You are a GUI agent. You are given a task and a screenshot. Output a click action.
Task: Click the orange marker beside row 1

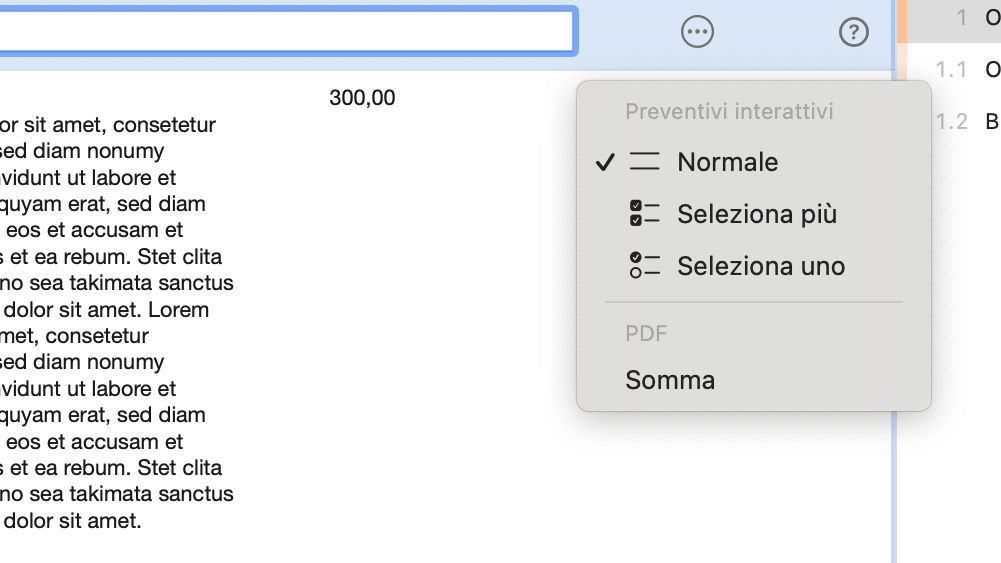[x=902, y=20]
